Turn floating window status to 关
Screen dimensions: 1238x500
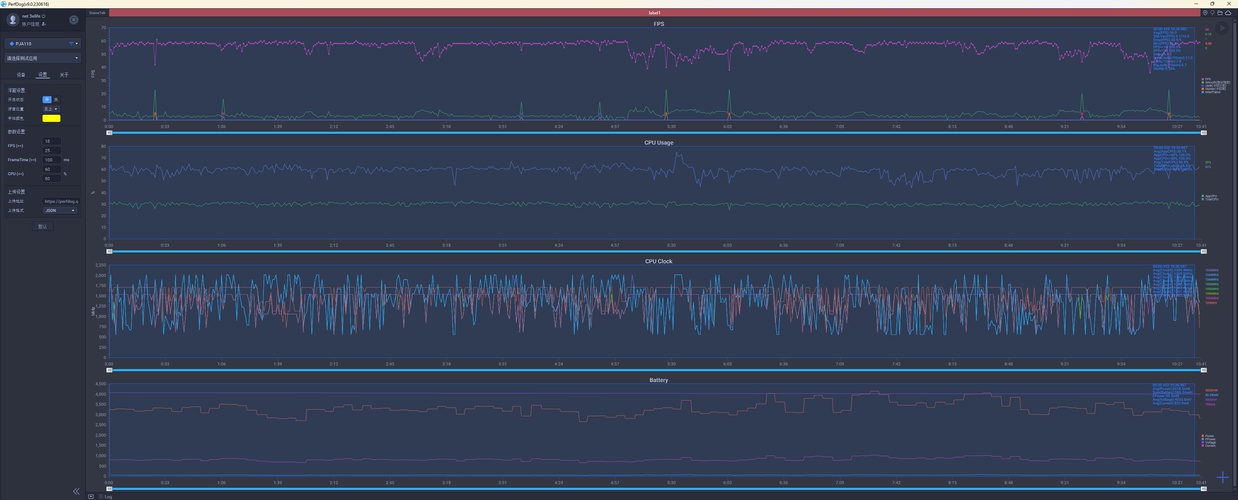tap(56, 100)
